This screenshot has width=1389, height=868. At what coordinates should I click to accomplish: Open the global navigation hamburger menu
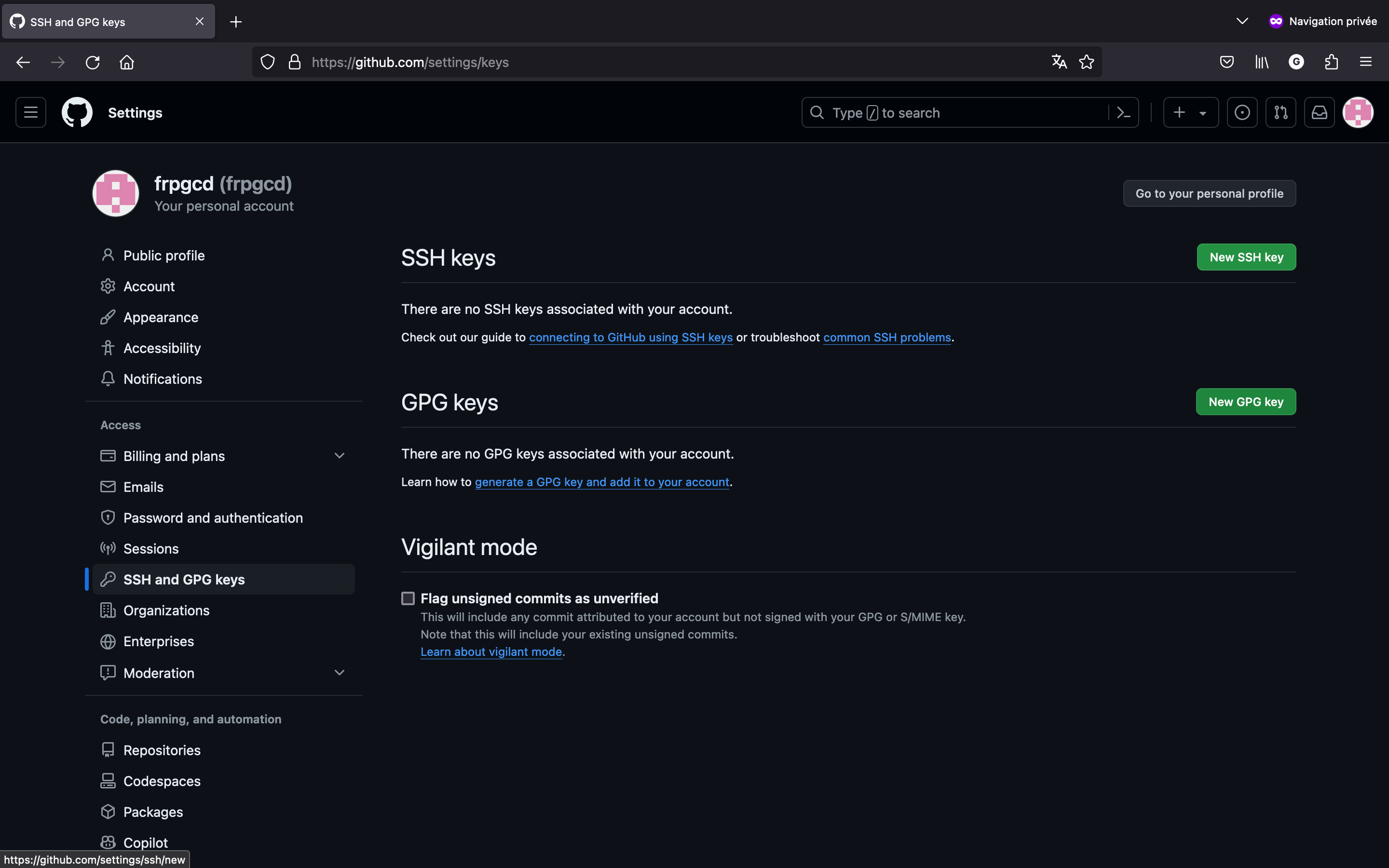[31, 112]
